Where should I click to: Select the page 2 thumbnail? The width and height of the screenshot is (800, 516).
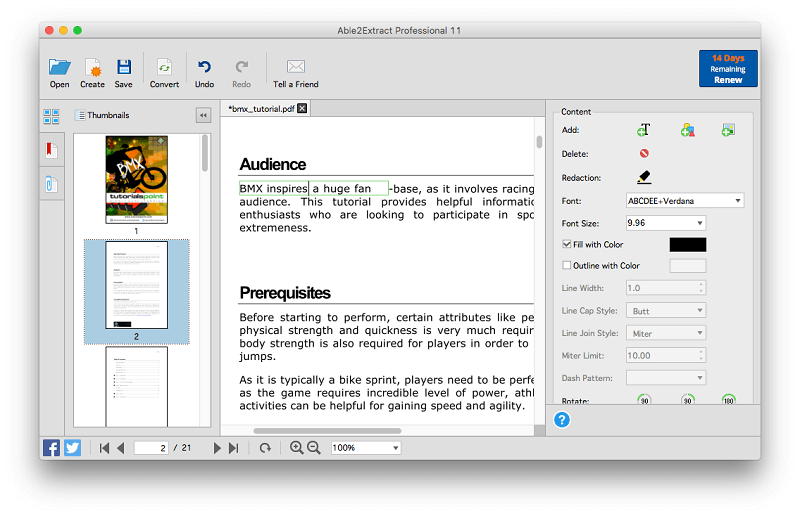(x=136, y=285)
